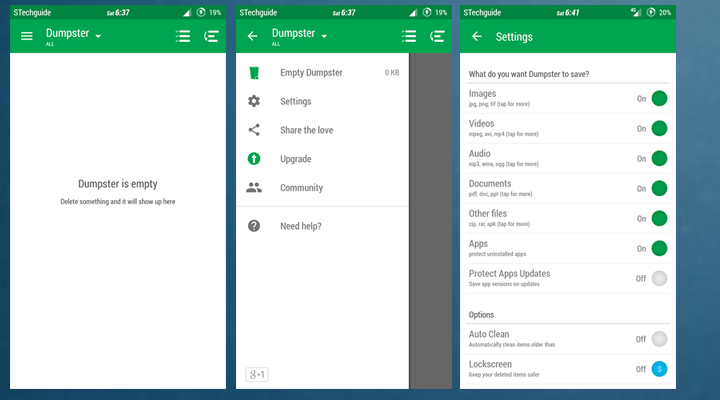Screen dimensions: 720x400
Task: Disable the Videos toggle switch
Action: point(659,128)
